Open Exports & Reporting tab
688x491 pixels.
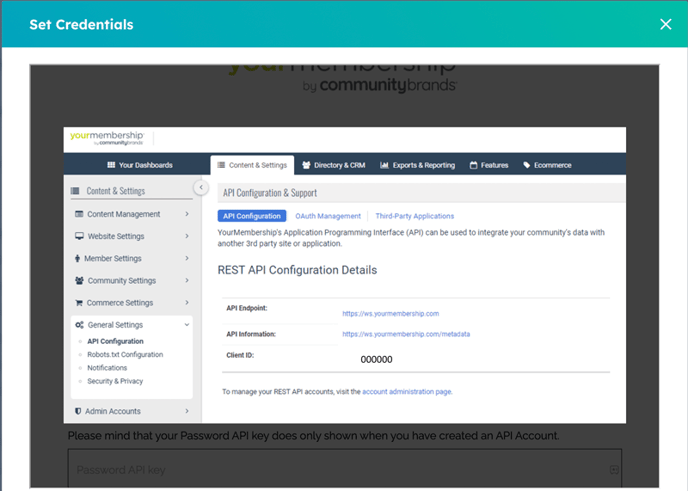(x=418, y=165)
